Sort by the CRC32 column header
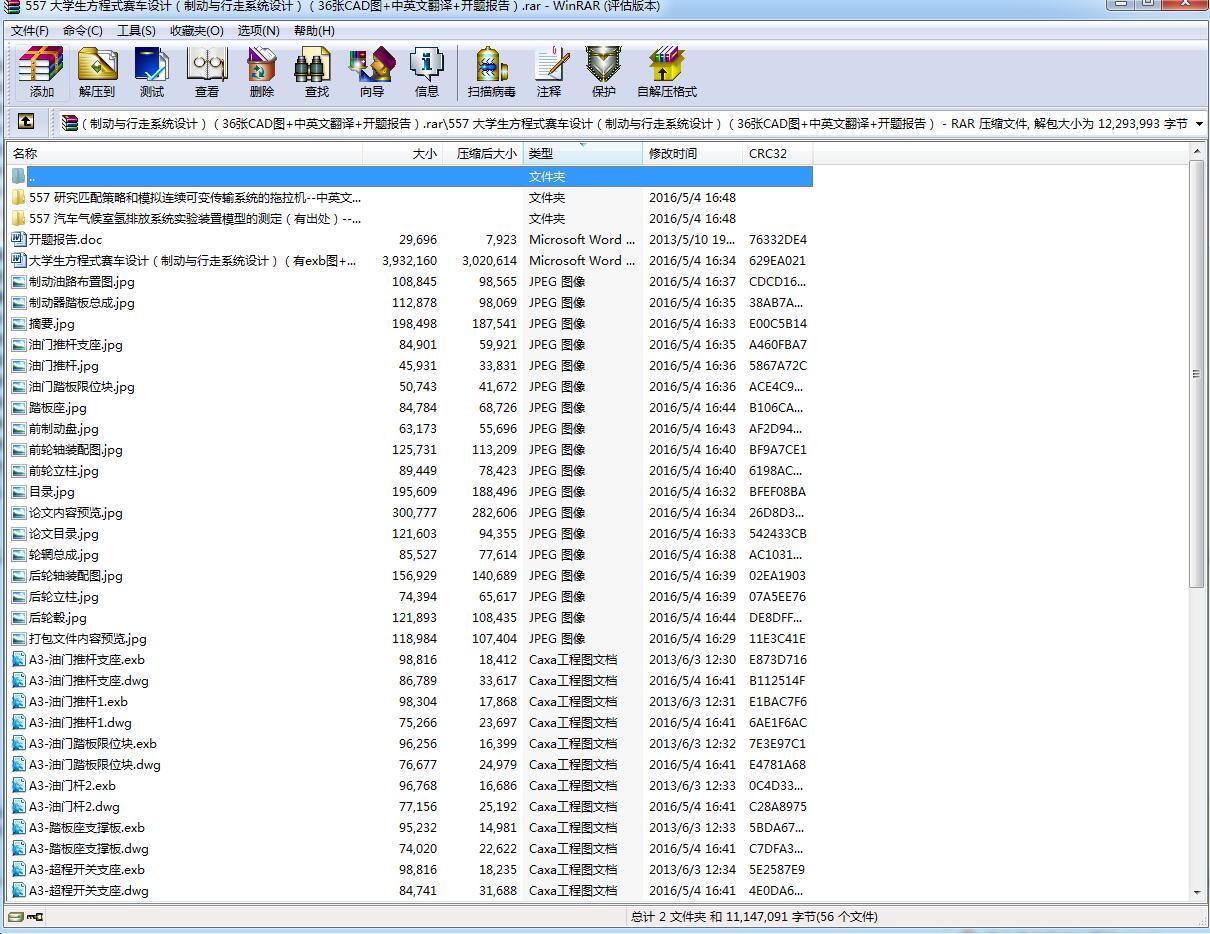Image resolution: width=1210 pixels, height=934 pixels. [x=777, y=153]
